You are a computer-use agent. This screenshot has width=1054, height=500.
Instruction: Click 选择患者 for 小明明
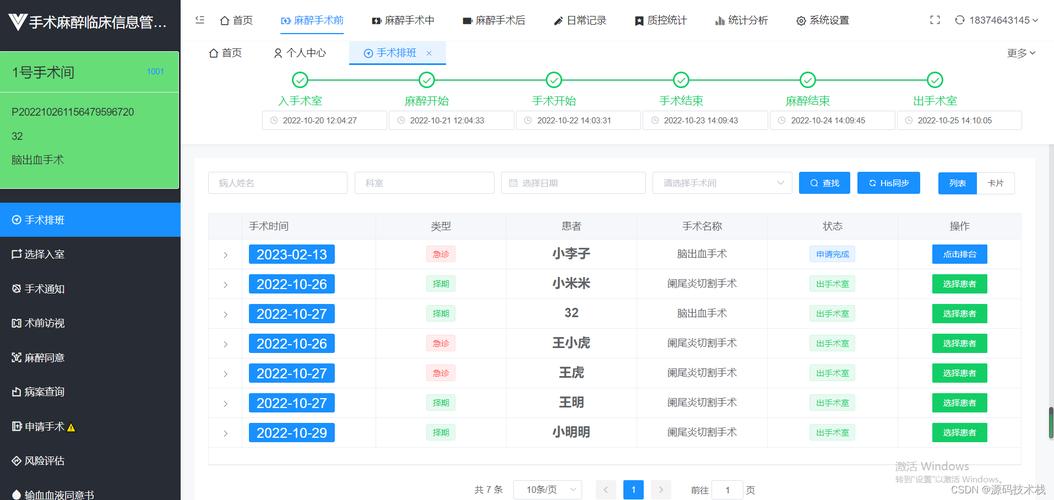coord(959,432)
